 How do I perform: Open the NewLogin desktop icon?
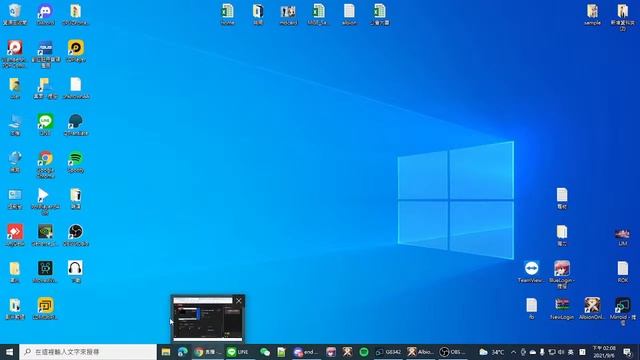tap(562, 309)
